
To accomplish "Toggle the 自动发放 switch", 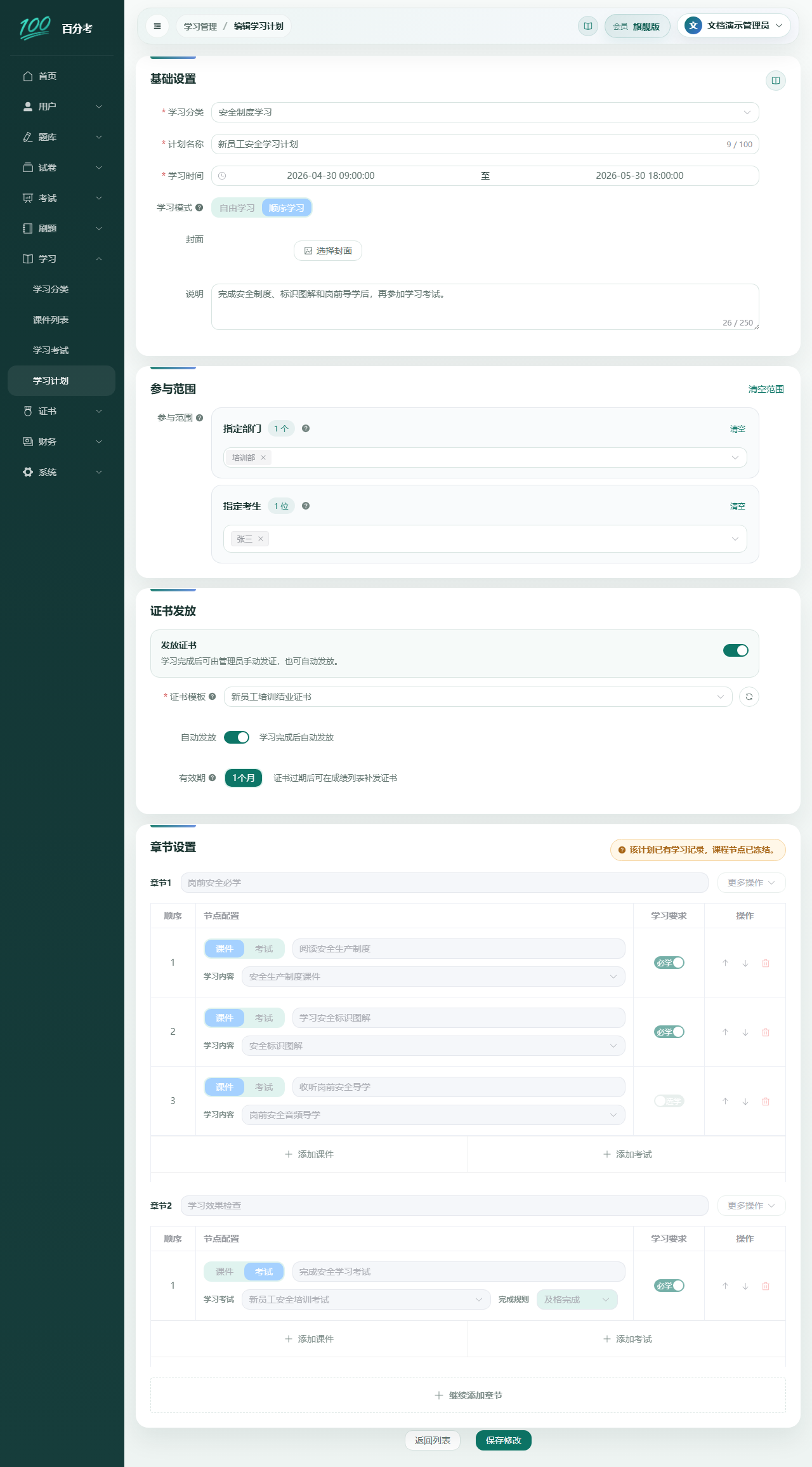I will pos(237,737).
